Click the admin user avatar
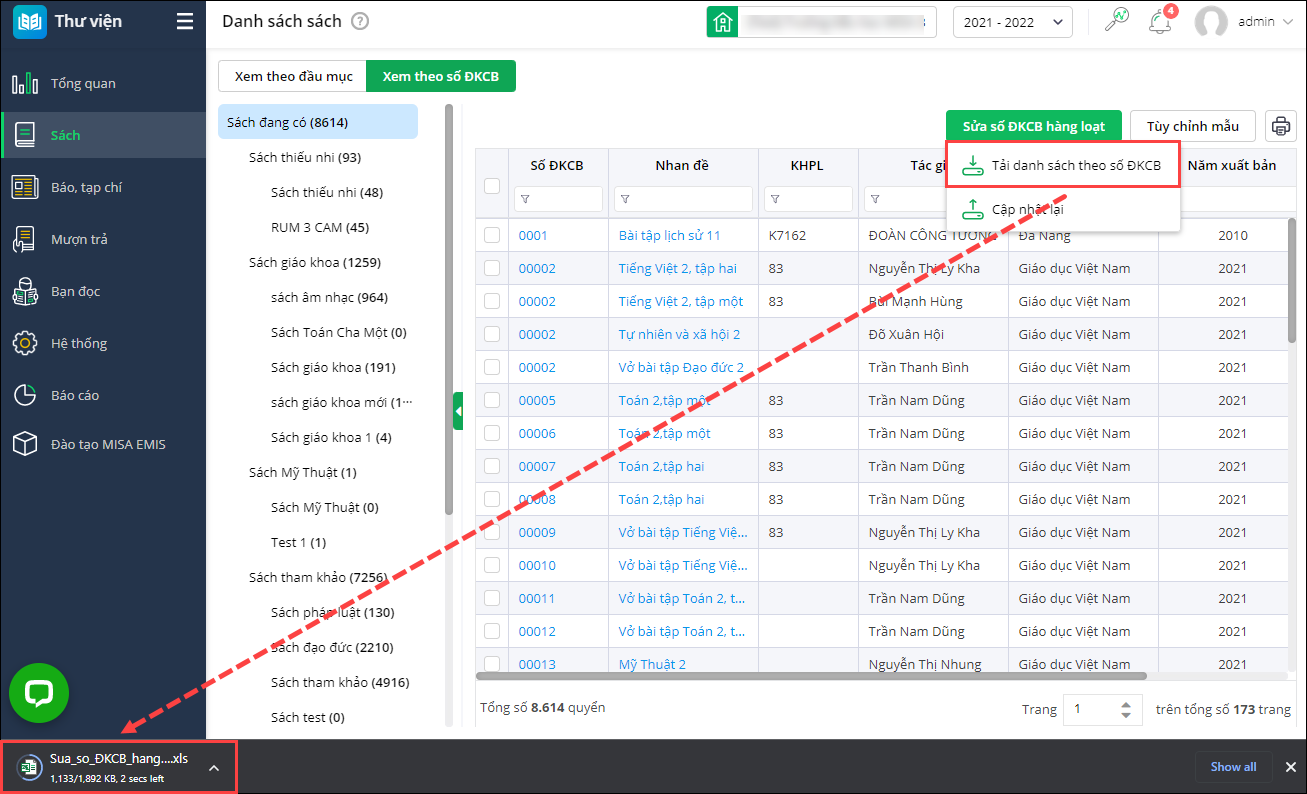This screenshot has width=1307, height=794. pyautogui.click(x=1211, y=21)
